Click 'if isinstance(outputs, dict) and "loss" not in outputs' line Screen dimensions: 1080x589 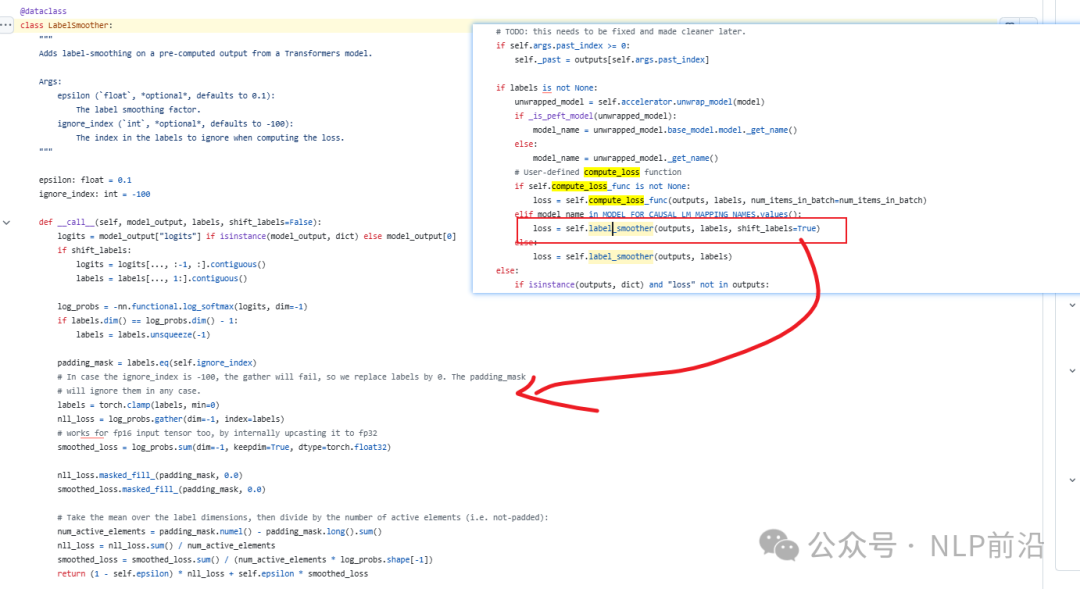pyautogui.click(x=642, y=285)
